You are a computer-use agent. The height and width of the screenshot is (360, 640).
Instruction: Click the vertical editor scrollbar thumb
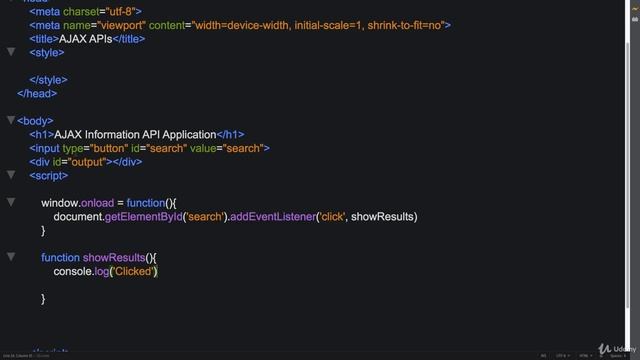coord(628,176)
